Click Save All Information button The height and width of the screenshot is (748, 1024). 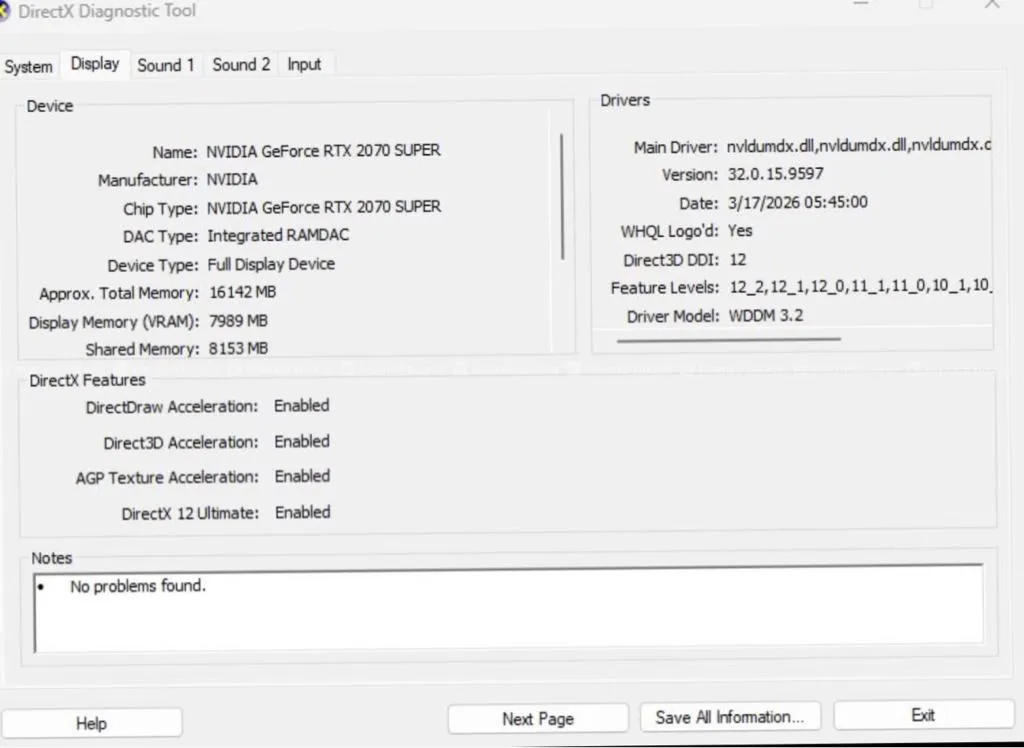tap(729, 717)
